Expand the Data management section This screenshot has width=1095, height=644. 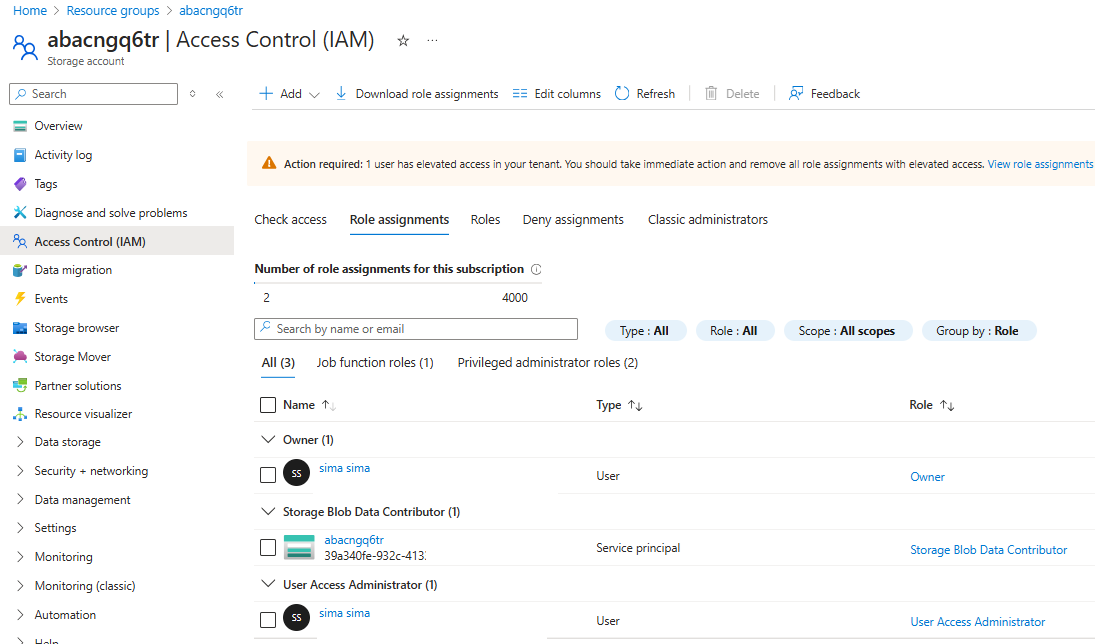(x=20, y=499)
